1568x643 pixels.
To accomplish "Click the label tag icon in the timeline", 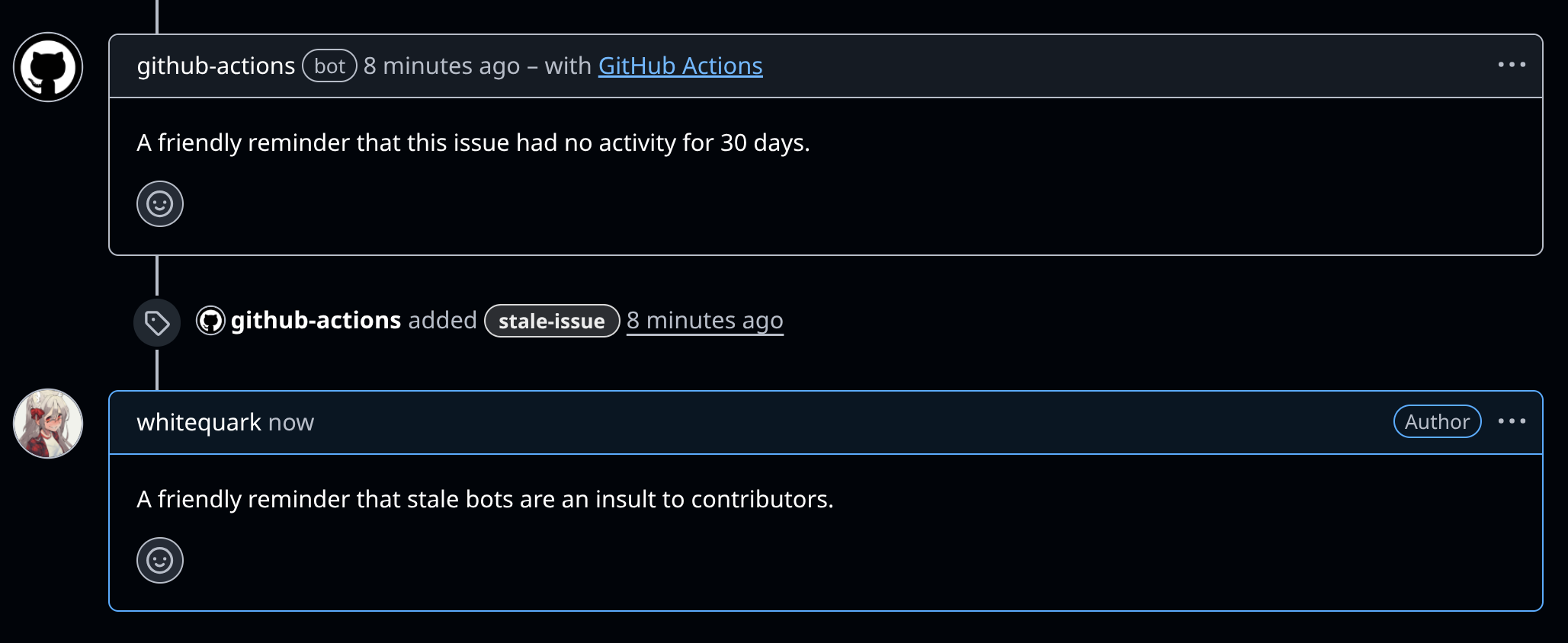I will point(157,323).
